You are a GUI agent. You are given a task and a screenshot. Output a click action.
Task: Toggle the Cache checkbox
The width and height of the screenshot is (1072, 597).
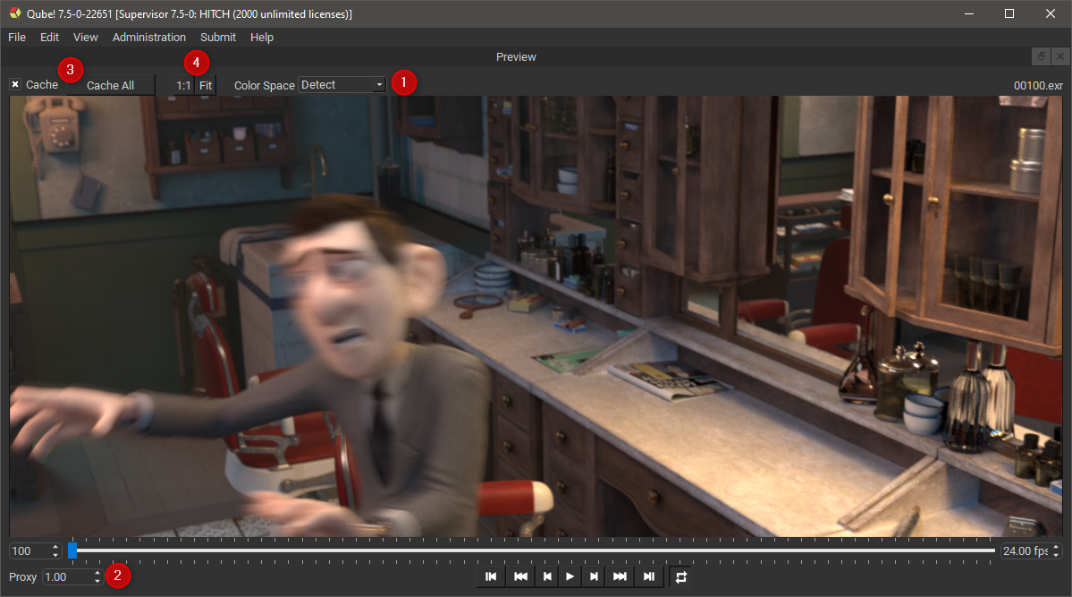pos(16,85)
